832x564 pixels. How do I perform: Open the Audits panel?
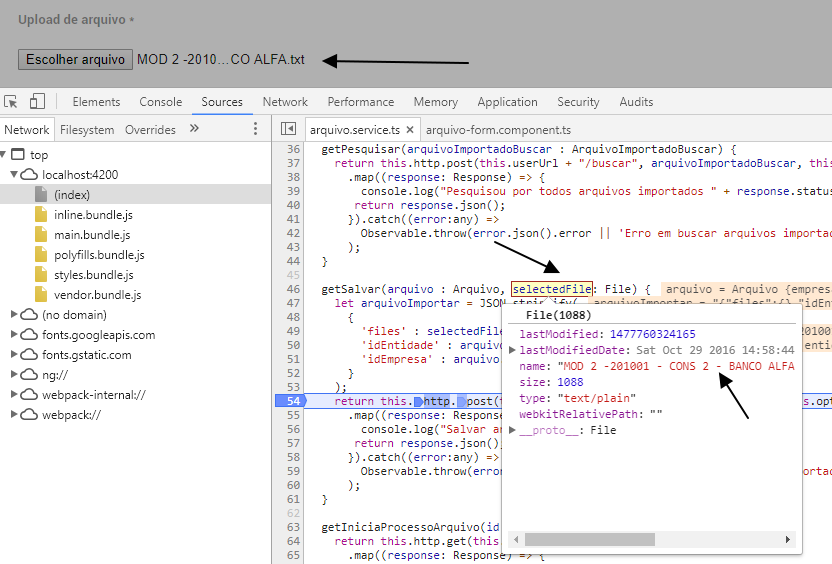[636, 101]
